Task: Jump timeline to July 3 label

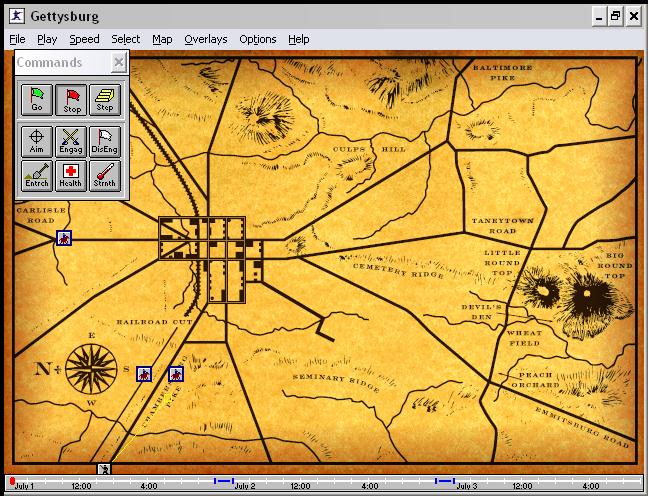Action: click(467, 486)
